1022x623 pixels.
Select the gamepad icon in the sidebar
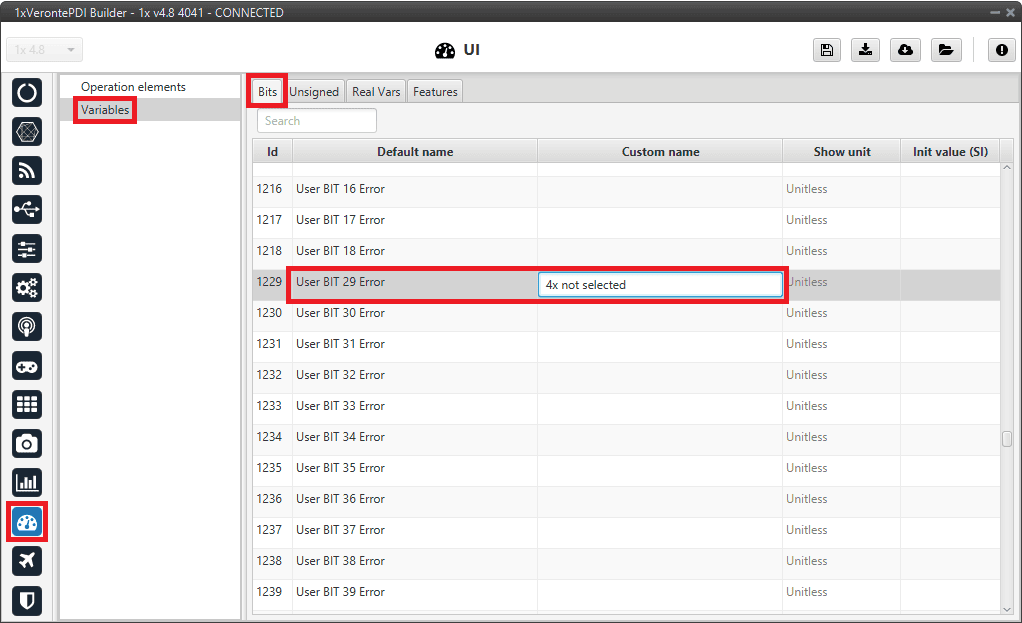click(x=27, y=365)
